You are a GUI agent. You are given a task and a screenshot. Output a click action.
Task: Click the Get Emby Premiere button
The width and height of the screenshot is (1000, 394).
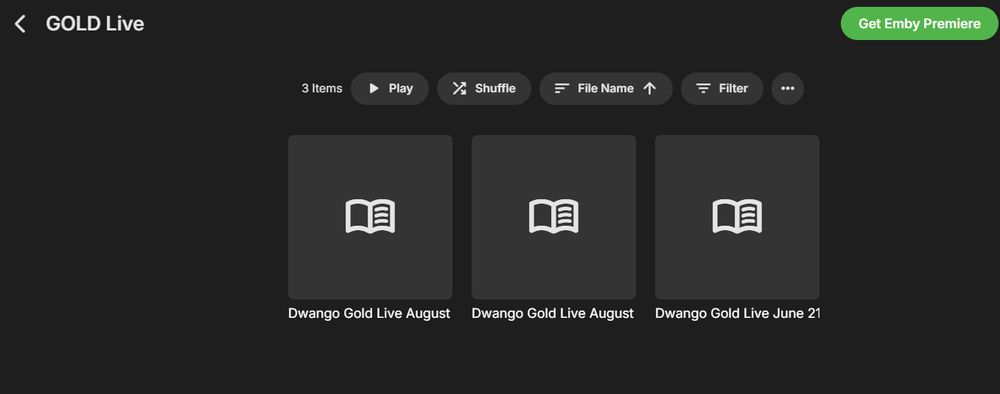tap(919, 24)
